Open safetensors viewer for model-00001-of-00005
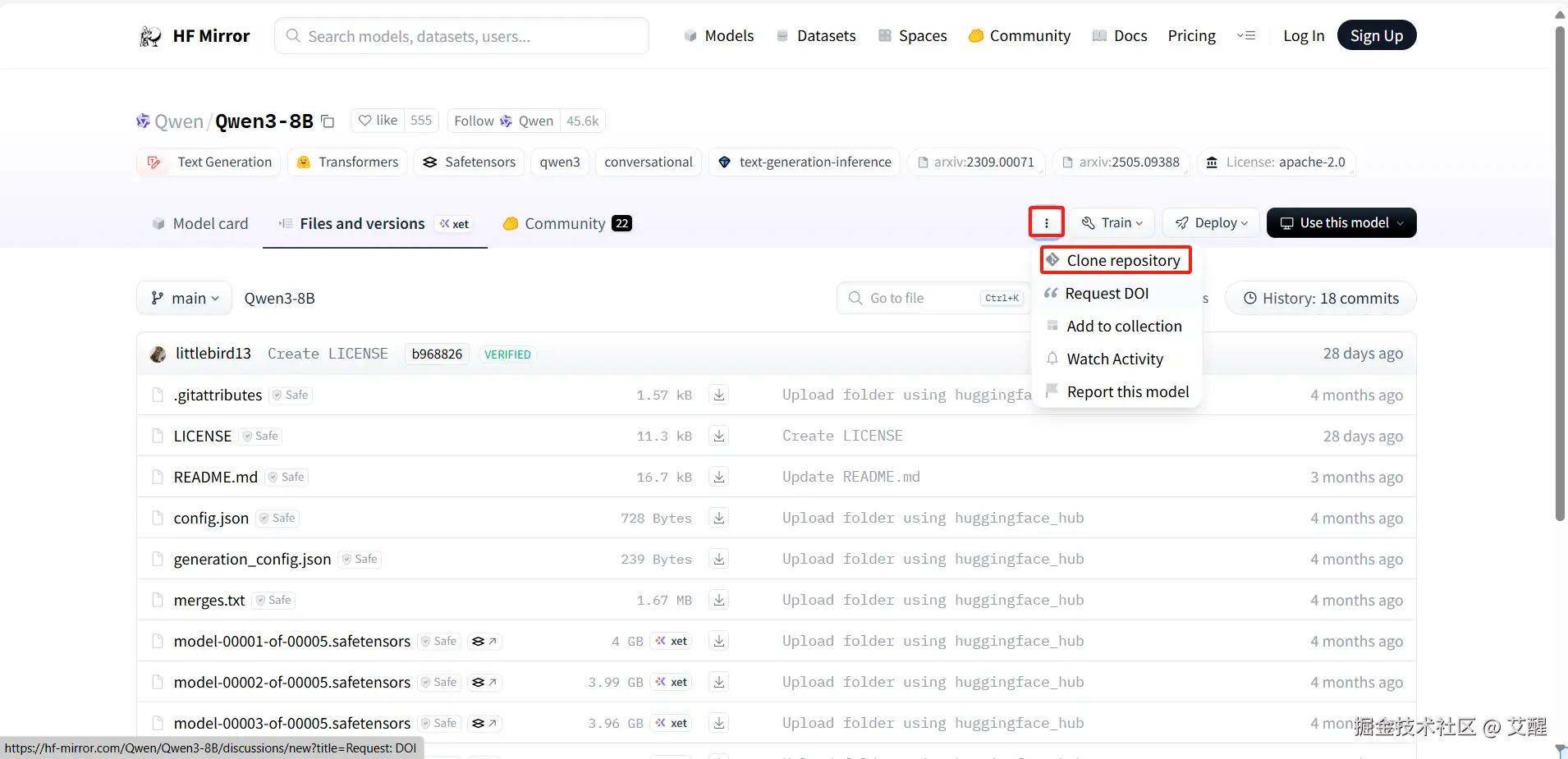The image size is (1568, 759). tap(484, 641)
